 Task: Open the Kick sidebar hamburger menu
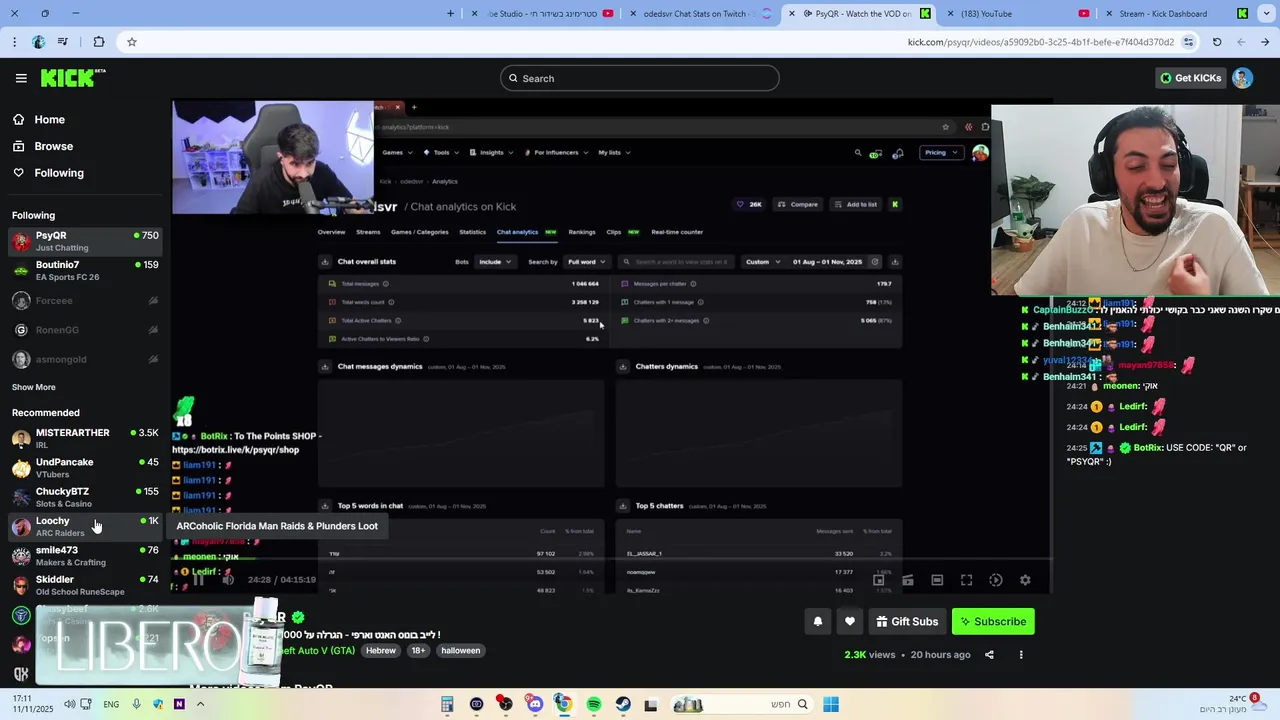pos(21,78)
